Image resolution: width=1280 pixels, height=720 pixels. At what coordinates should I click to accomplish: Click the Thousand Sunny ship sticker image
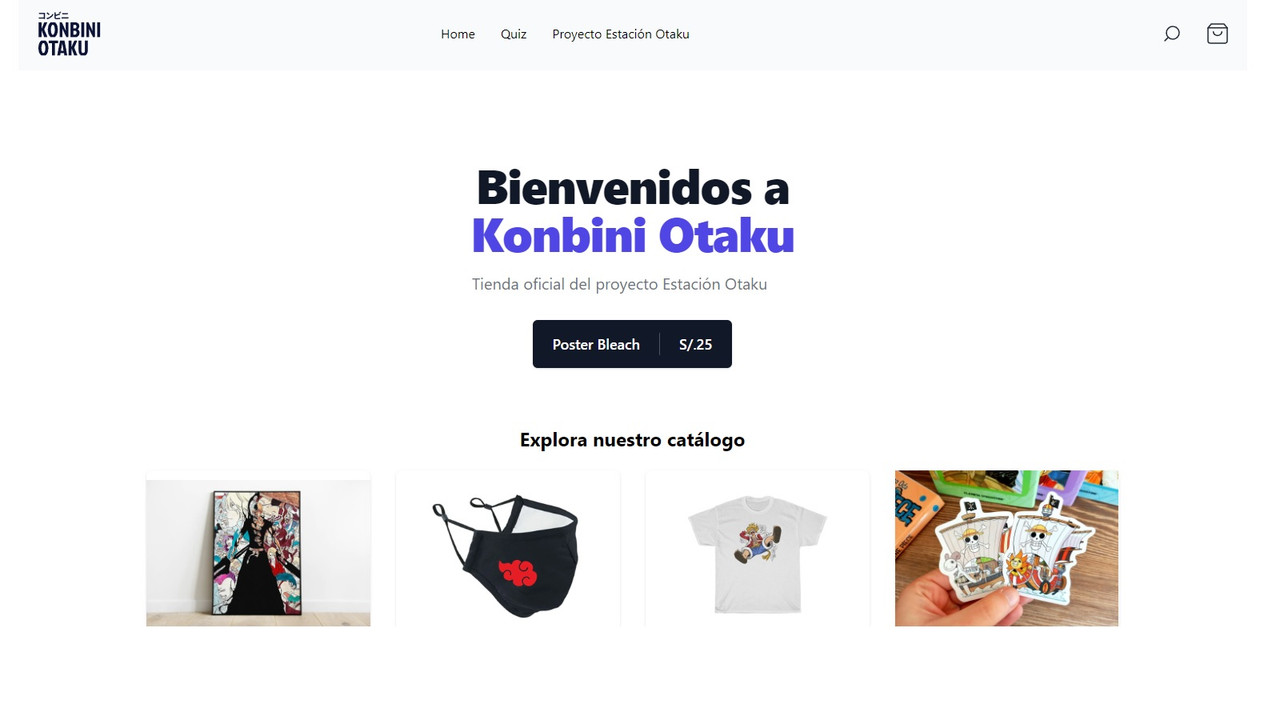[x=1052, y=549]
